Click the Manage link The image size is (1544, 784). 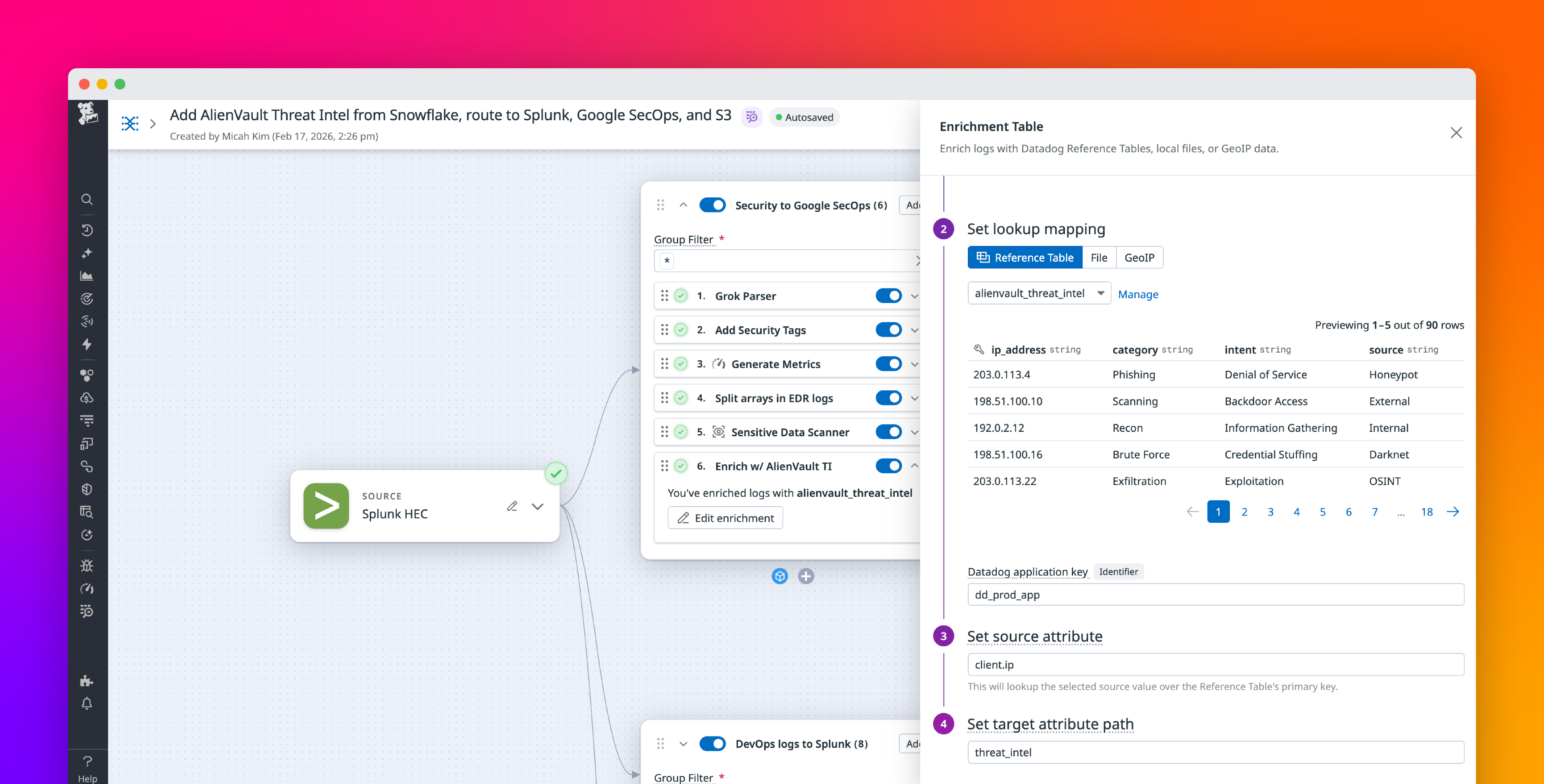click(x=1138, y=294)
